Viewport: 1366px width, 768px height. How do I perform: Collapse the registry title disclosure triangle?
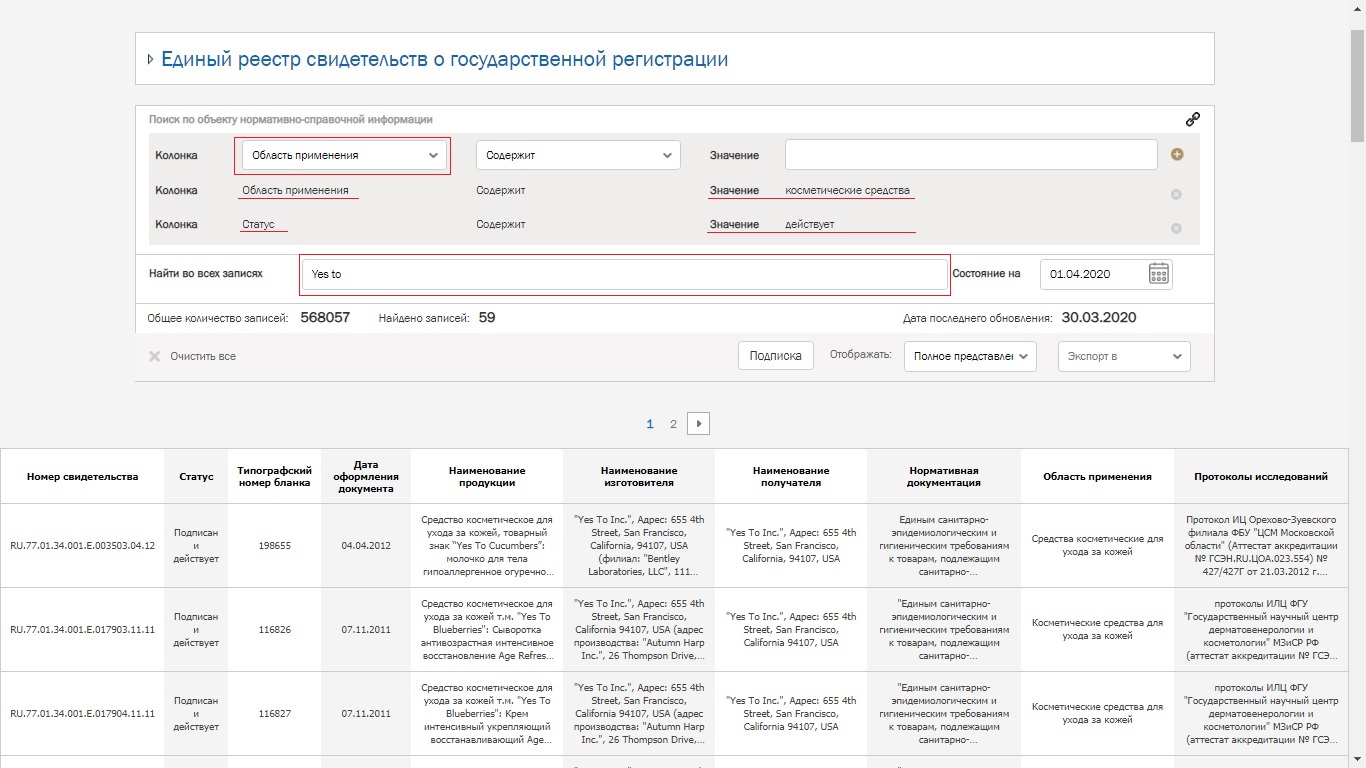(x=150, y=59)
